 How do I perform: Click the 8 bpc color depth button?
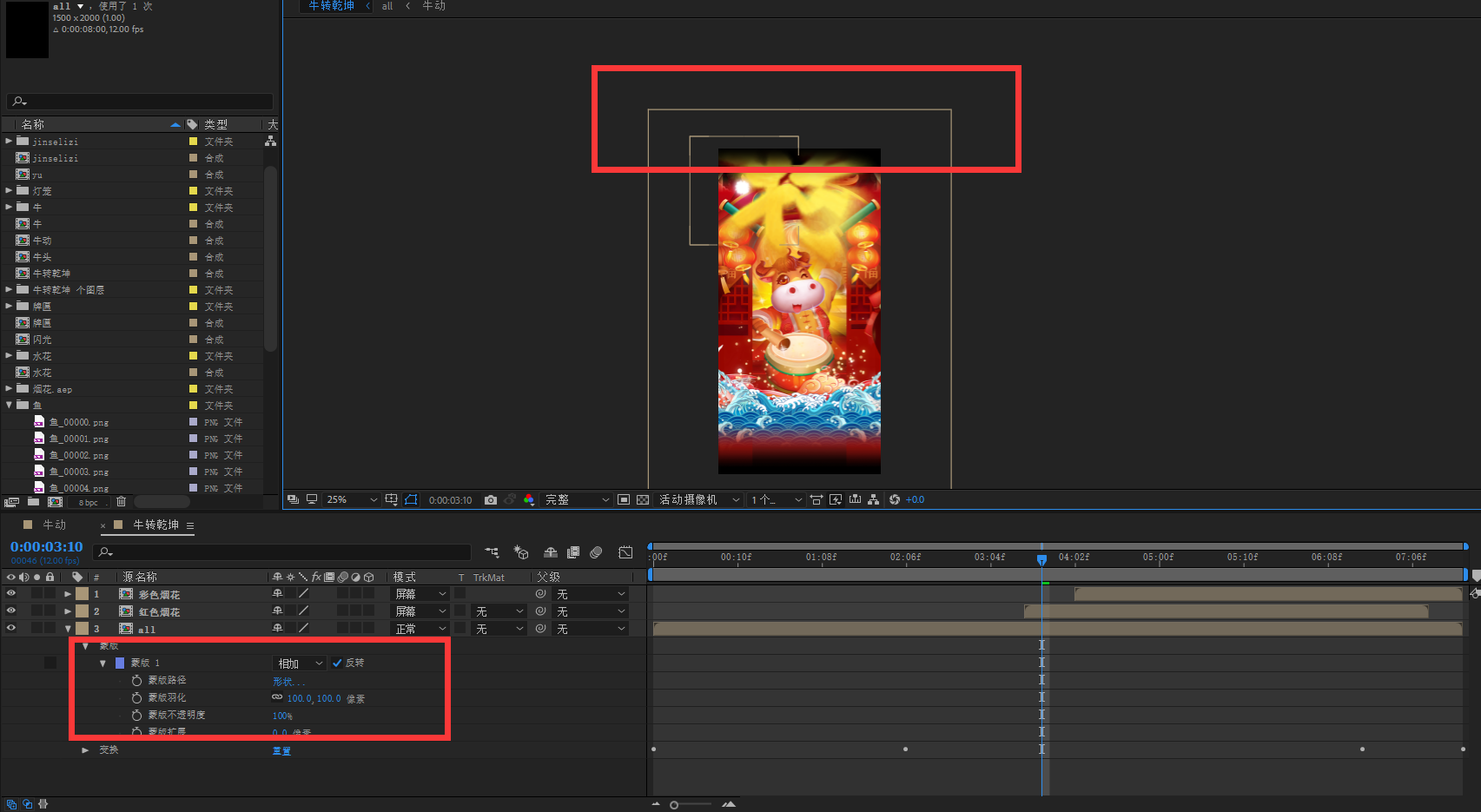pos(89,503)
